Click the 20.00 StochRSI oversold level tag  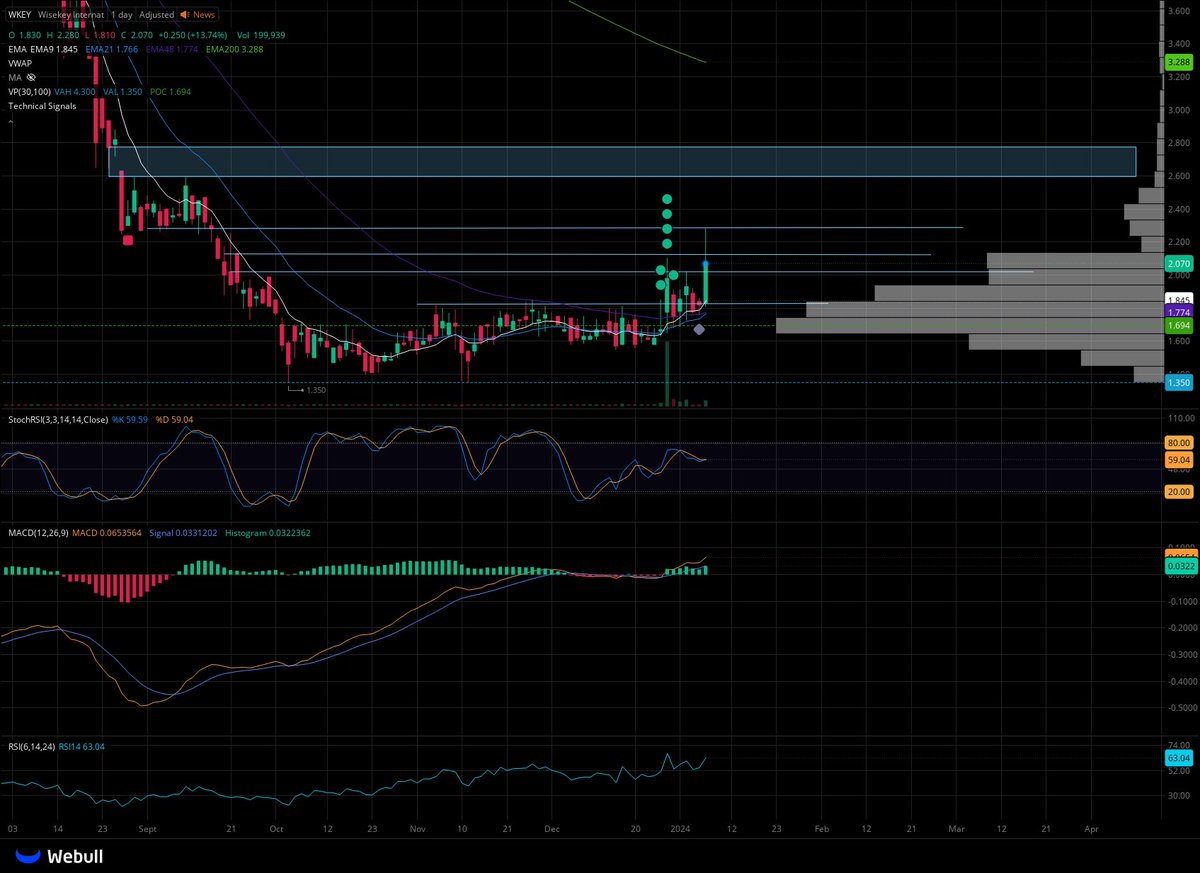1179,491
